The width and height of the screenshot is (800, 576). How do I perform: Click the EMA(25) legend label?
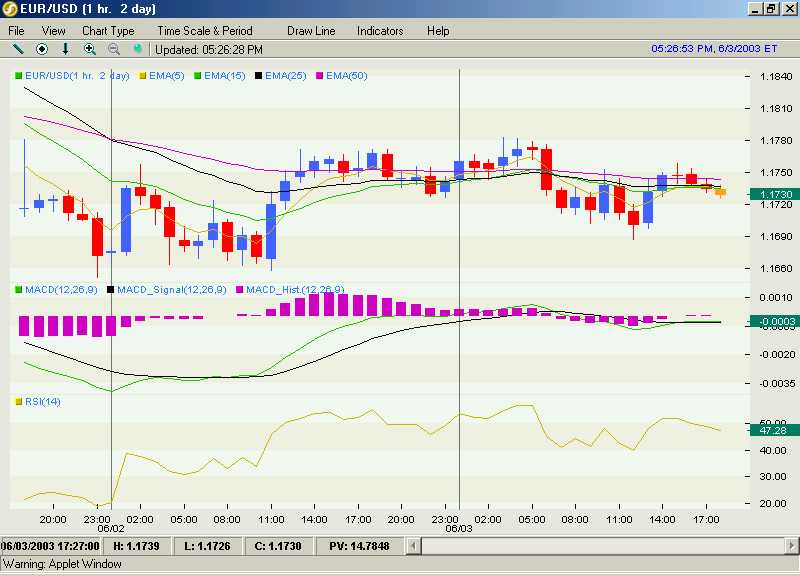[x=286, y=76]
